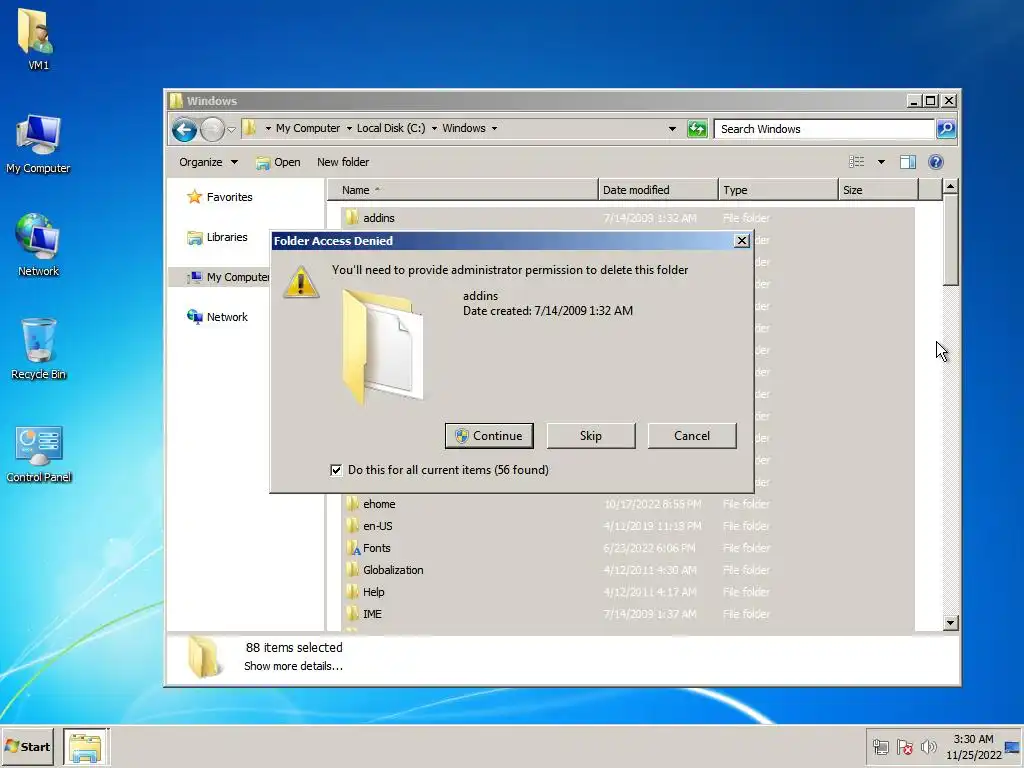Click the search magnifier button
The image size is (1024, 768).
point(946,129)
